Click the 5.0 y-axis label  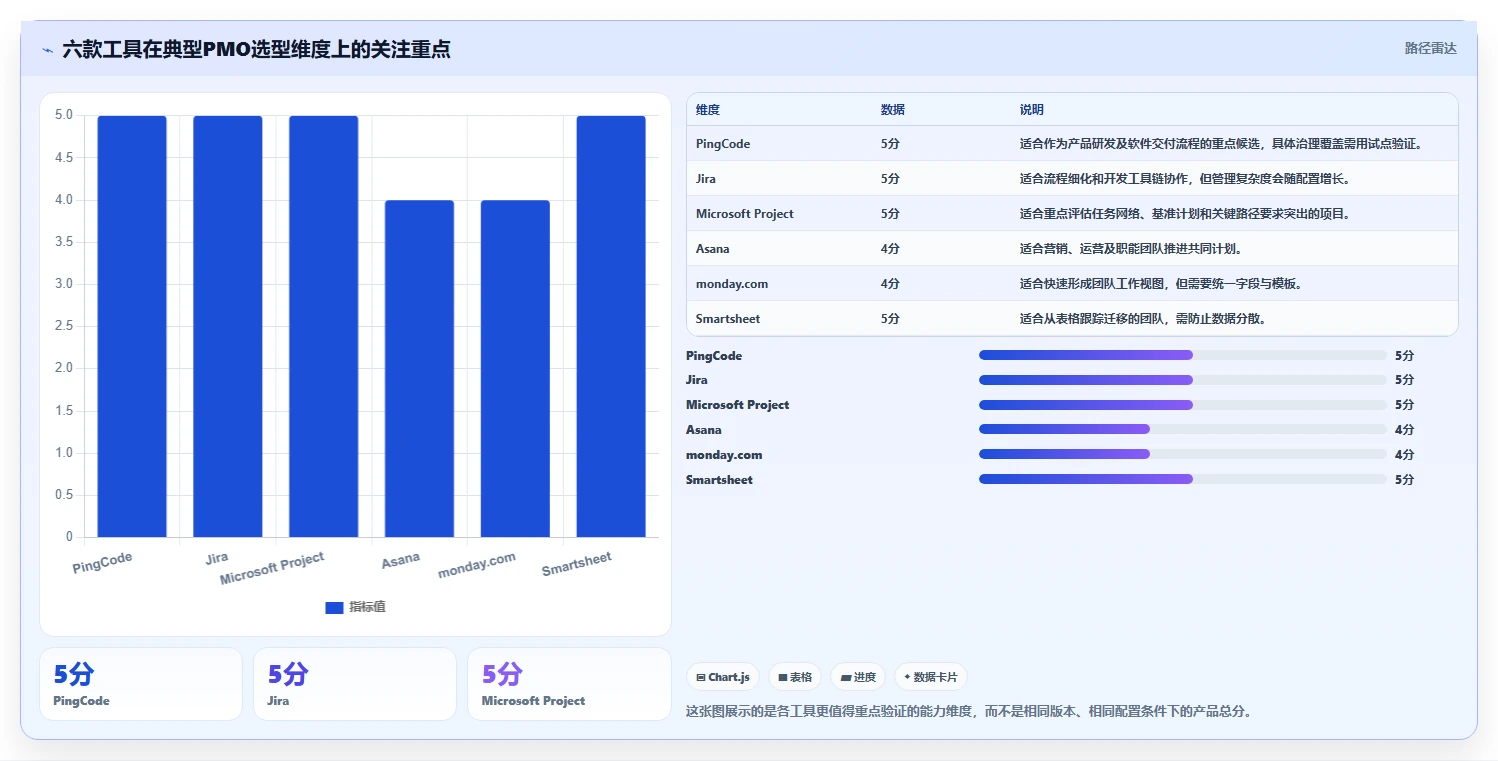[63, 115]
